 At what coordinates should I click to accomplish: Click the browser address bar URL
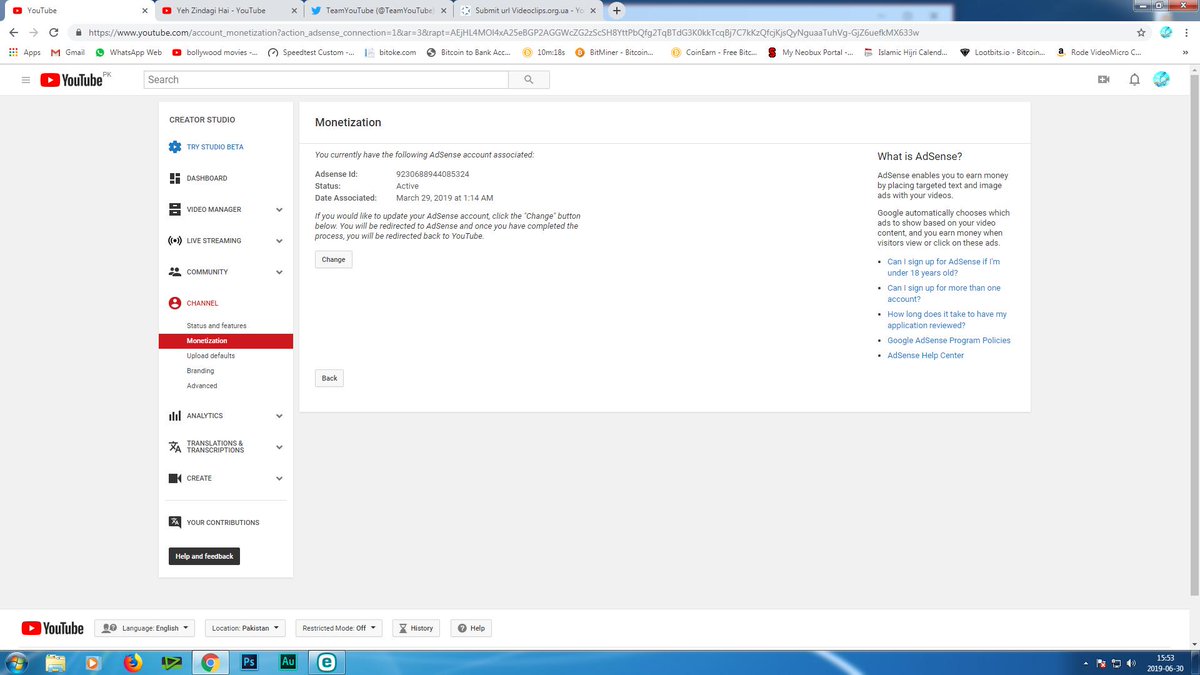[503, 32]
